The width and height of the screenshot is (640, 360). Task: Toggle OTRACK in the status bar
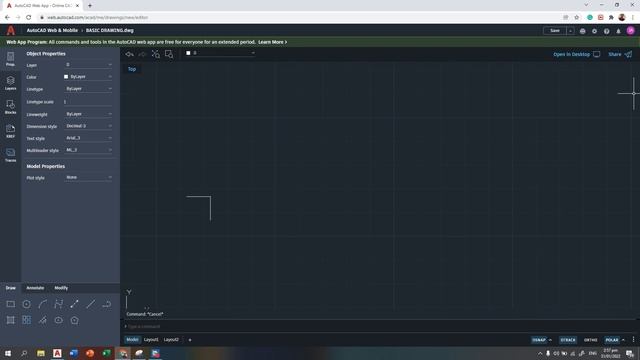568,340
